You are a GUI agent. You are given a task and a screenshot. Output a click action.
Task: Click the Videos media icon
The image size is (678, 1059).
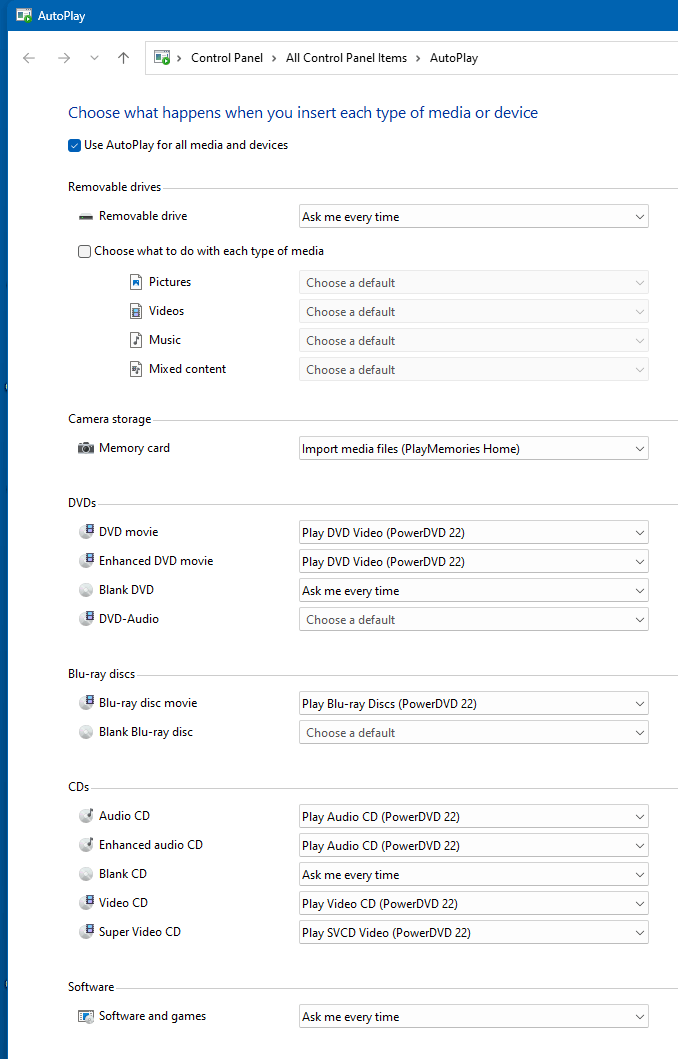136,311
